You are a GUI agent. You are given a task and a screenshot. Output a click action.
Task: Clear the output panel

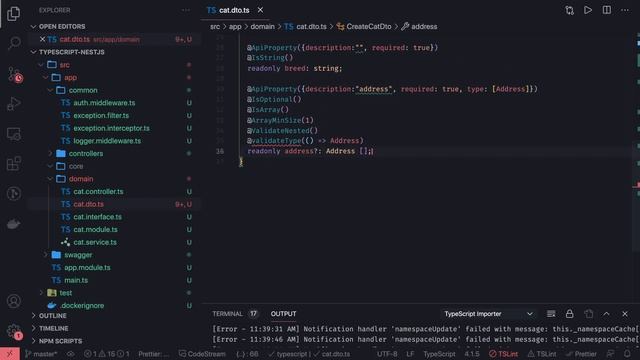pos(551,313)
